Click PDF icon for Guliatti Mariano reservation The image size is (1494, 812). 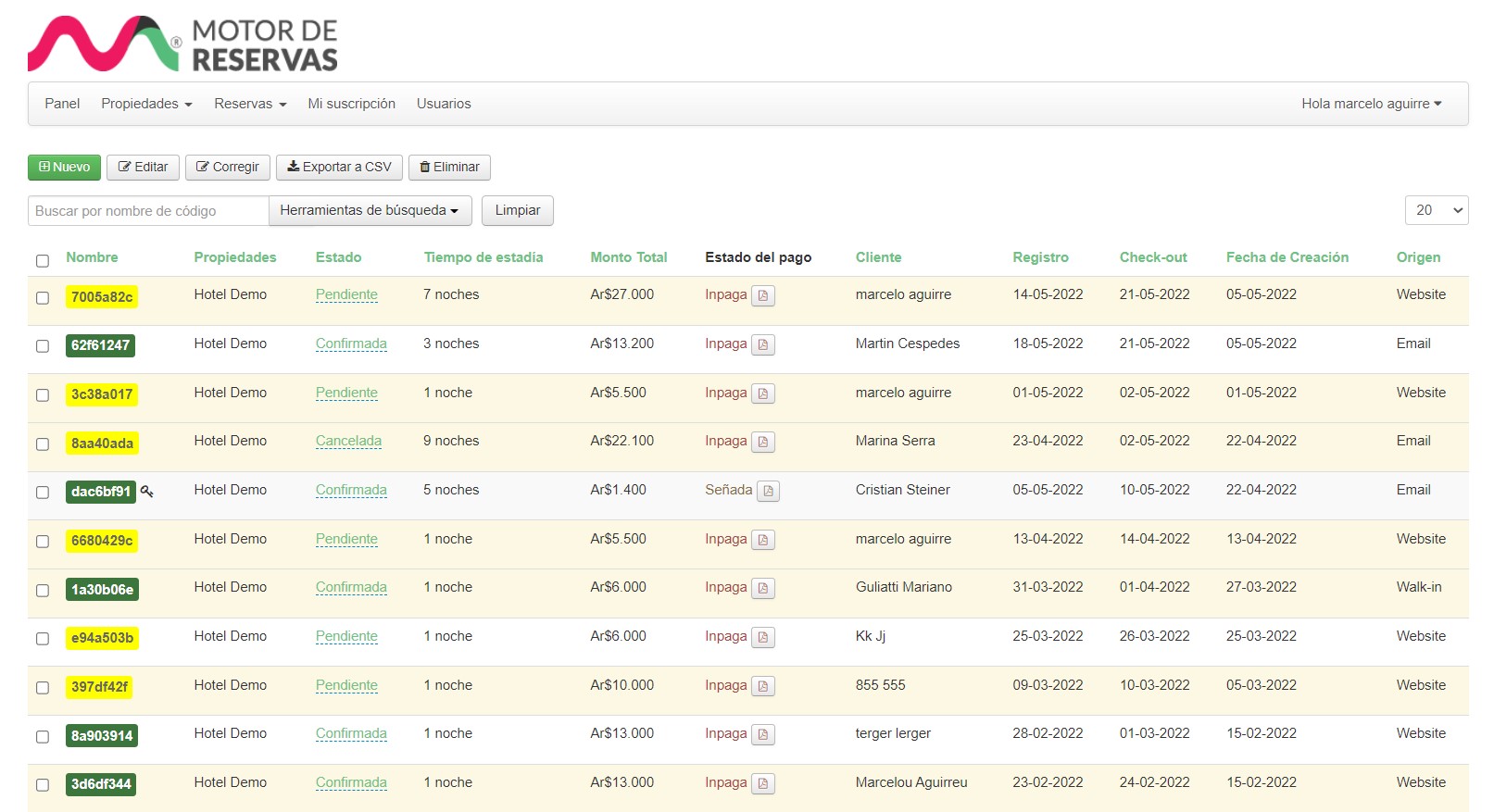[762, 589]
